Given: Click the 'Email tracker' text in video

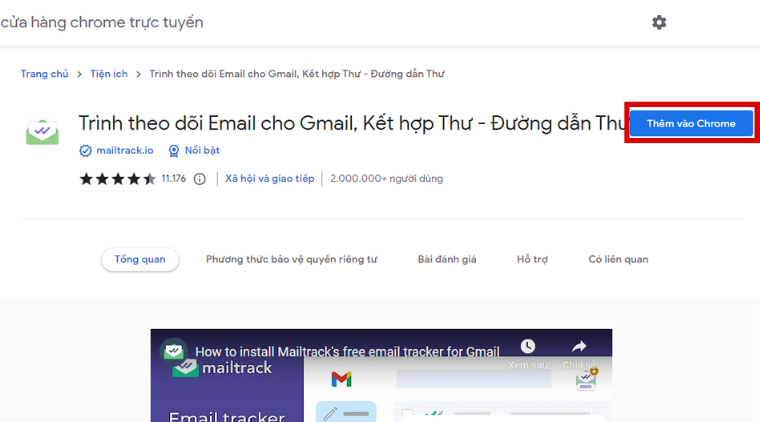Looking at the screenshot, I should [226, 416].
